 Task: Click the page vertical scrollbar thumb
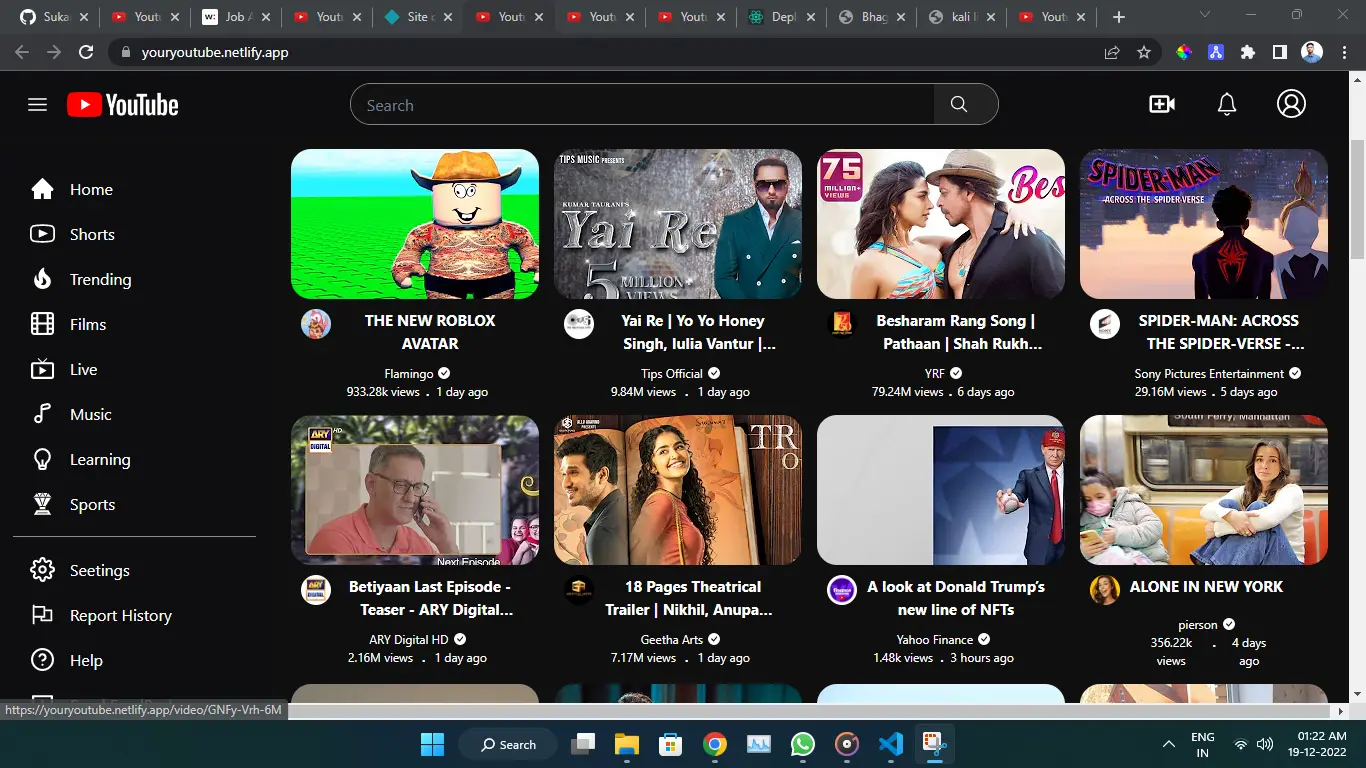1357,200
